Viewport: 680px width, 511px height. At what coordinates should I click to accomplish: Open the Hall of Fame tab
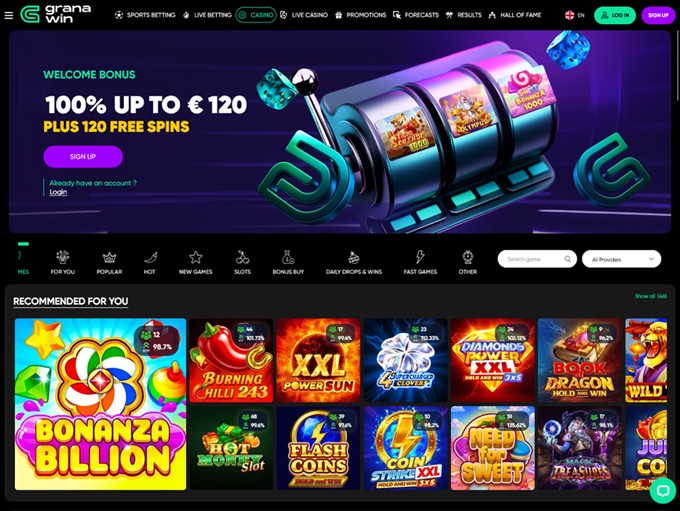tap(515, 15)
